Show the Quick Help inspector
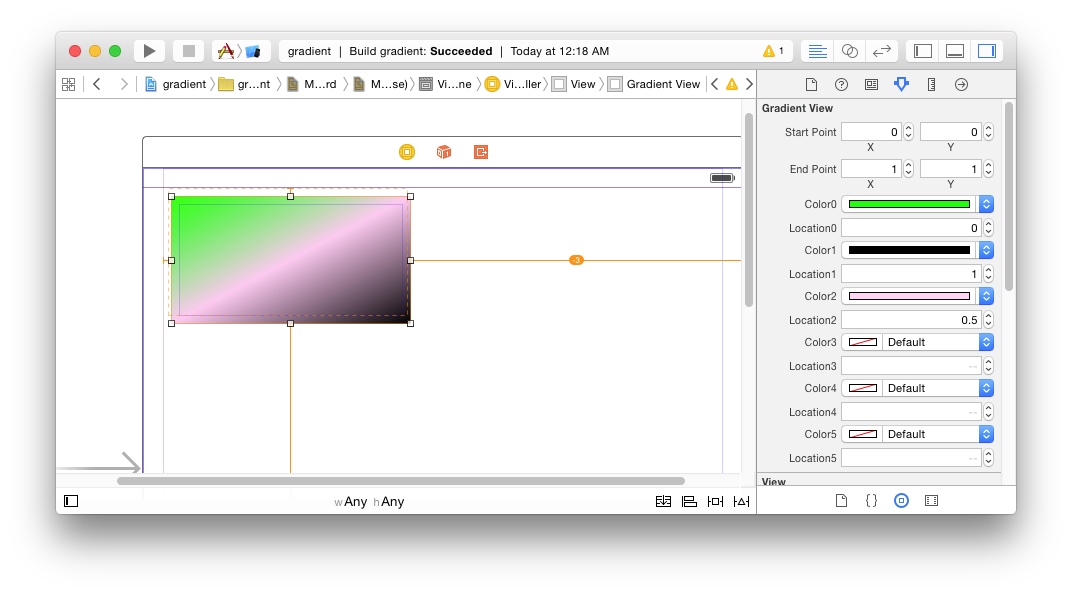The width and height of the screenshot is (1072, 594). 842,84
